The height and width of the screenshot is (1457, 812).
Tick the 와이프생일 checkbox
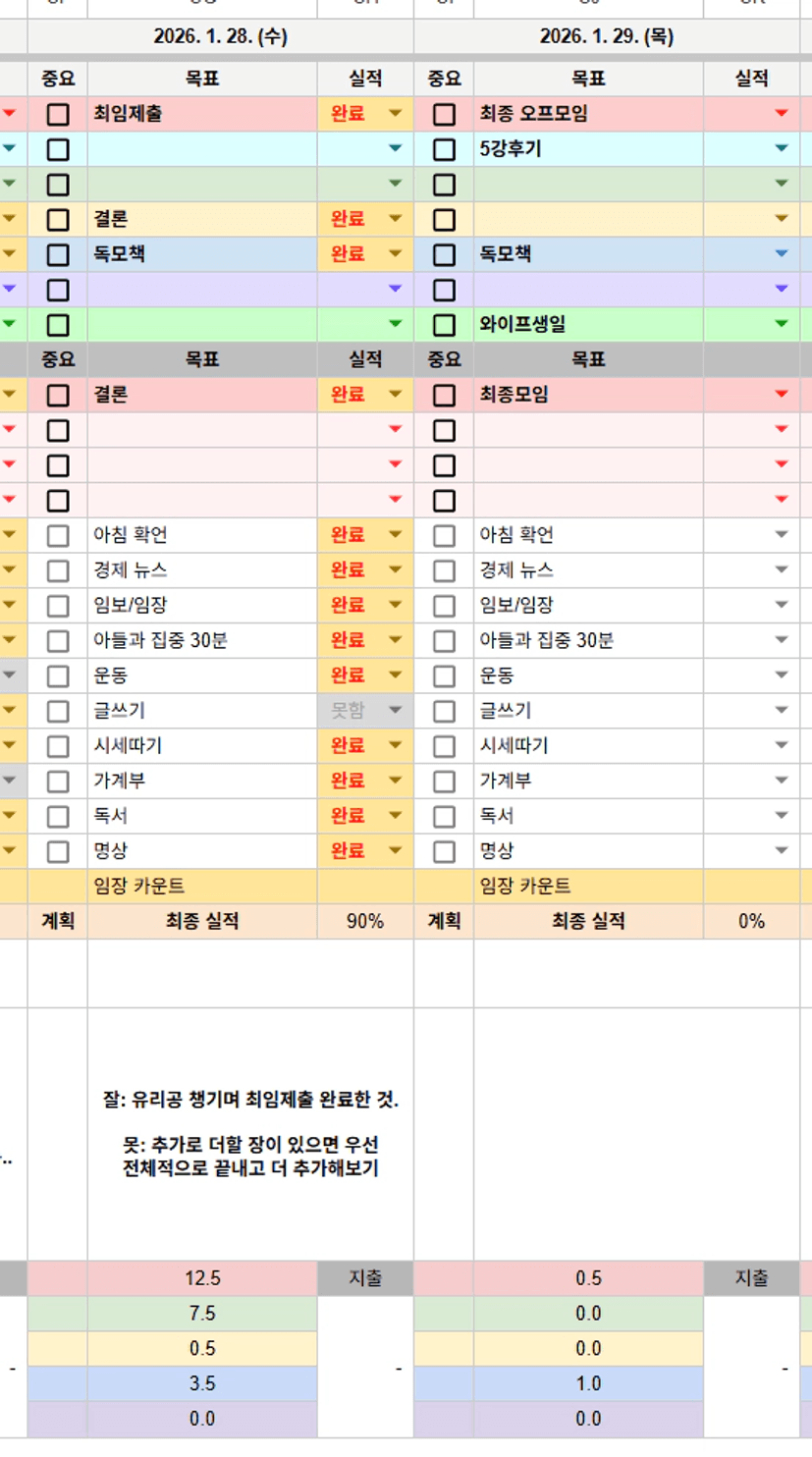[444, 325]
